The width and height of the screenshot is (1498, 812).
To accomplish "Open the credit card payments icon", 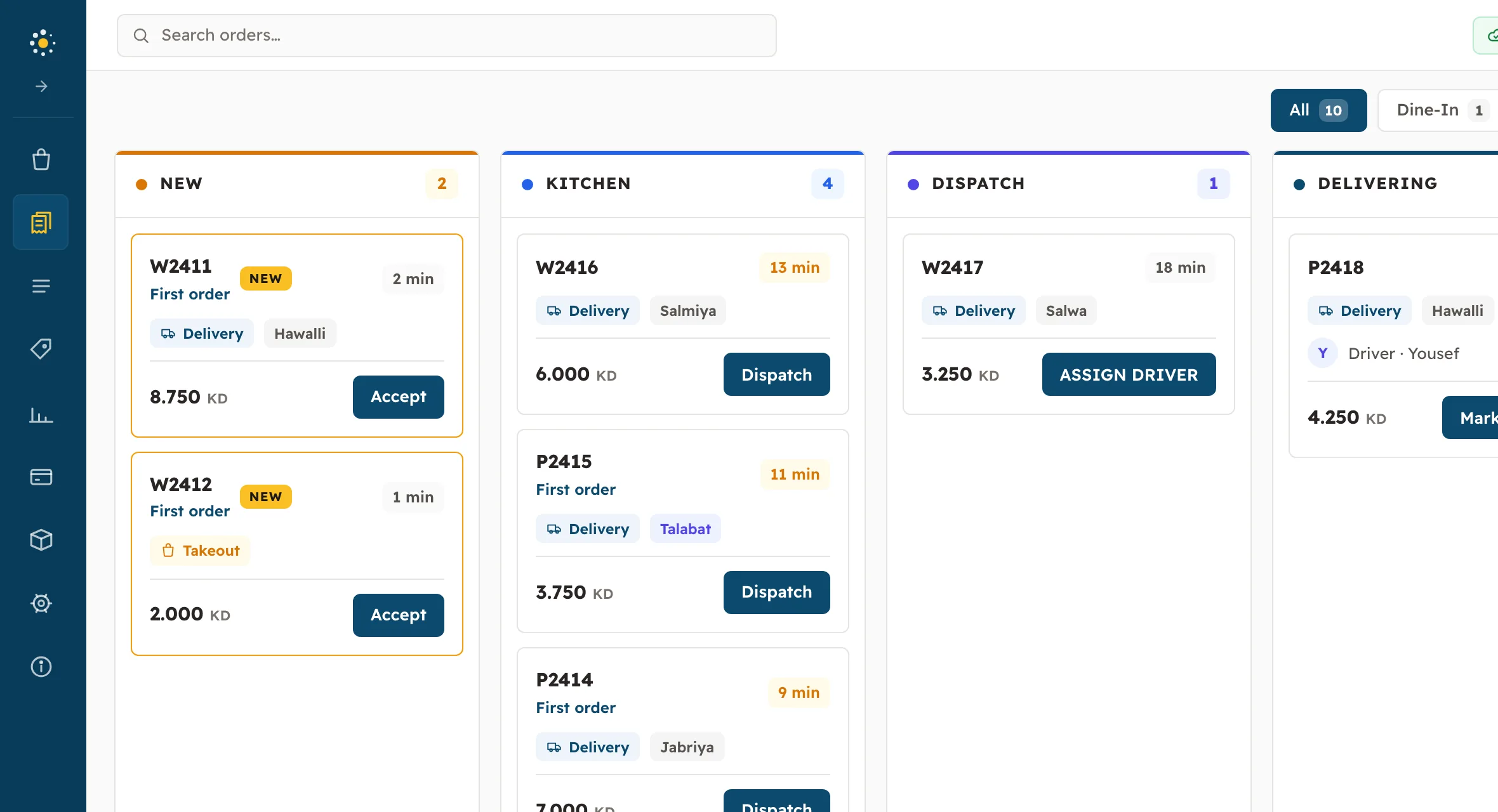I will (41, 476).
